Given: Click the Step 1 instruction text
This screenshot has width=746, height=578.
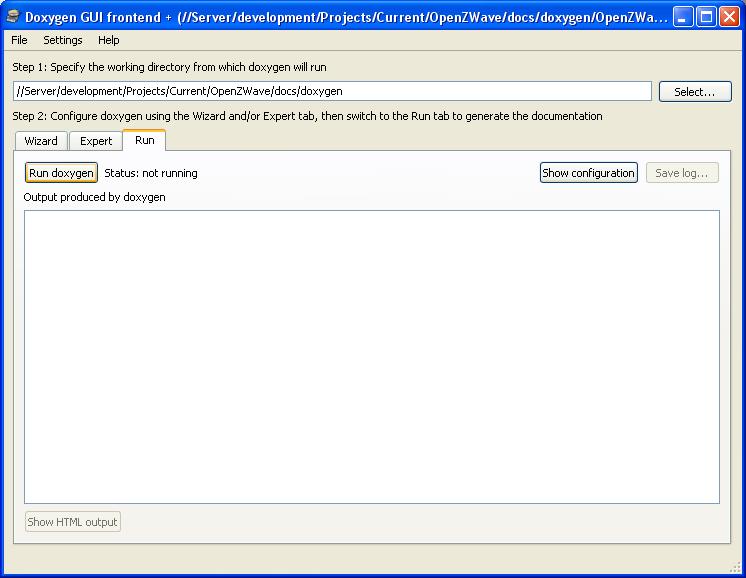Looking at the screenshot, I should click(169, 67).
